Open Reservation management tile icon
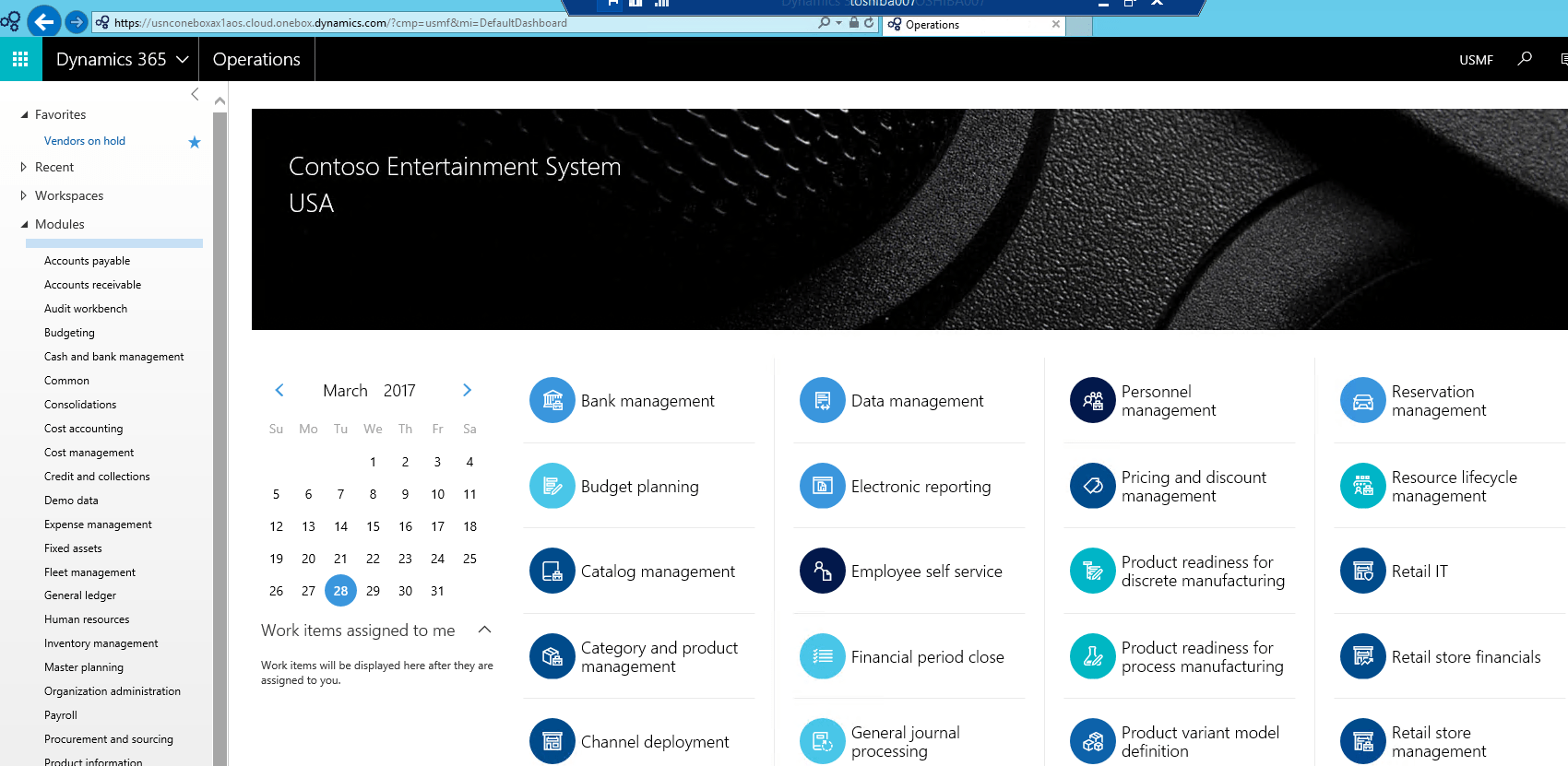 (1363, 400)
